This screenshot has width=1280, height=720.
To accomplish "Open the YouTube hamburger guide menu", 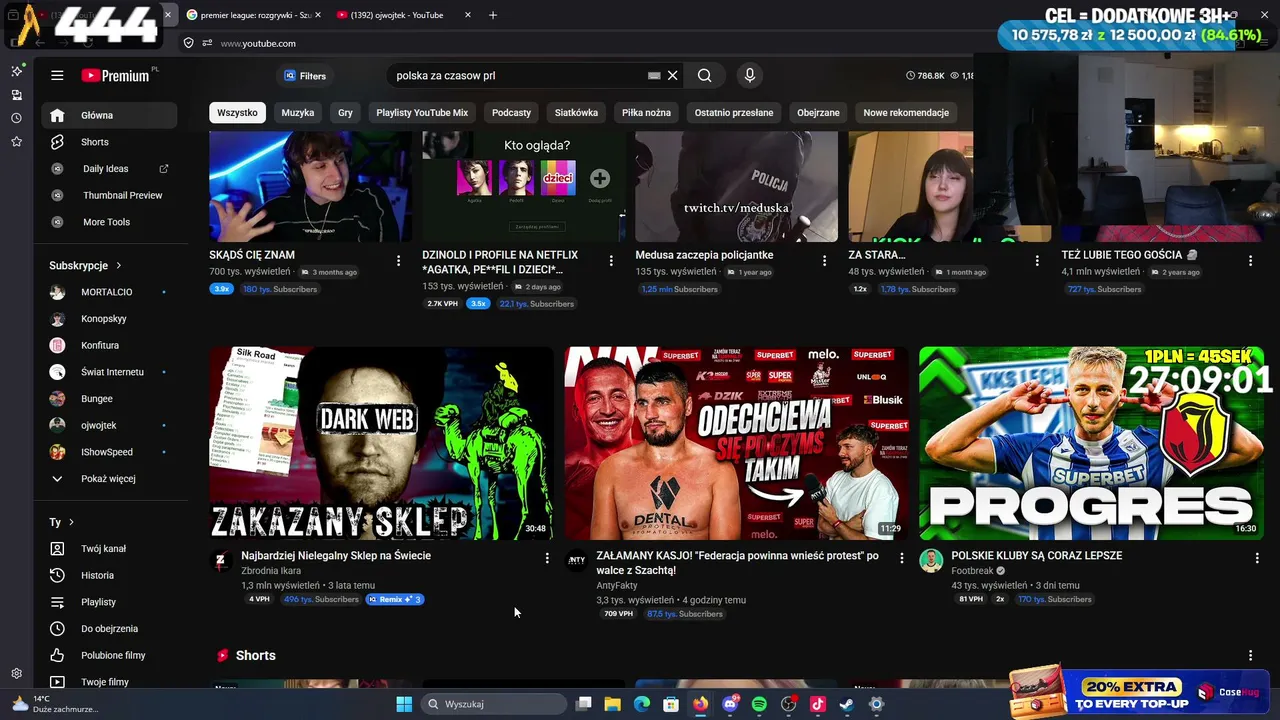I will (x=57, y=76).
